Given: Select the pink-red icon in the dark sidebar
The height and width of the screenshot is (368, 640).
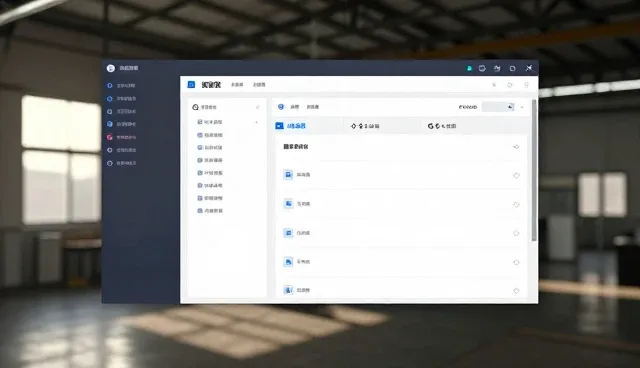Looking at the screenshot, I should pos(109,137).
